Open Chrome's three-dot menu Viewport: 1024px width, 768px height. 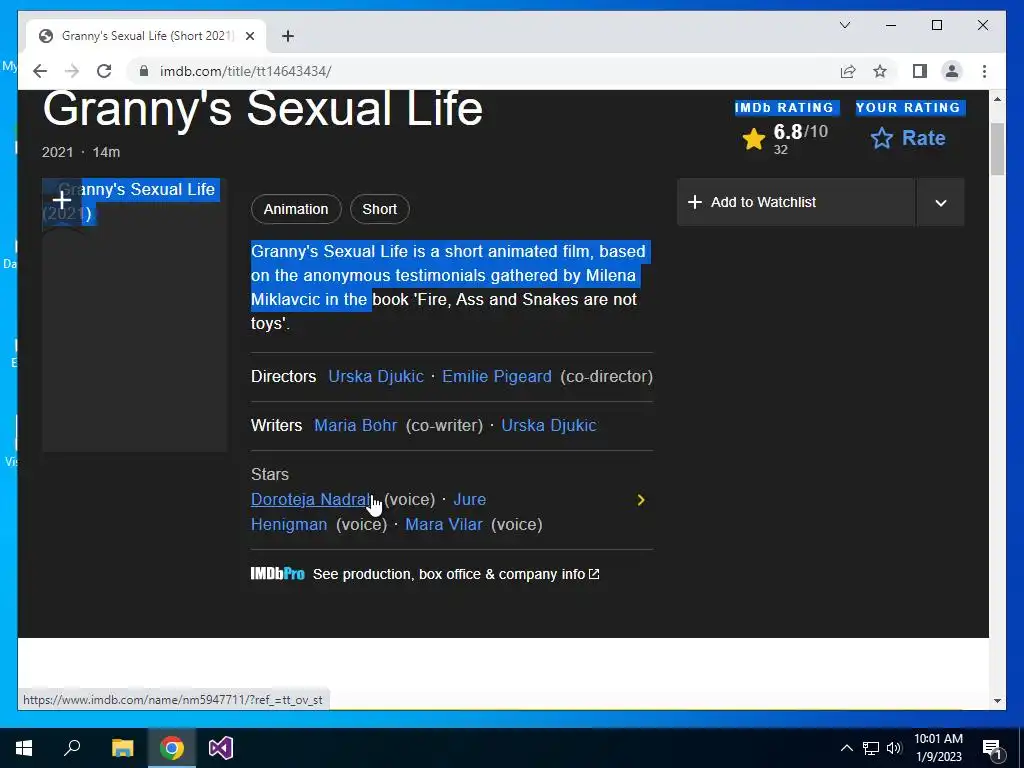pos(984,71)
